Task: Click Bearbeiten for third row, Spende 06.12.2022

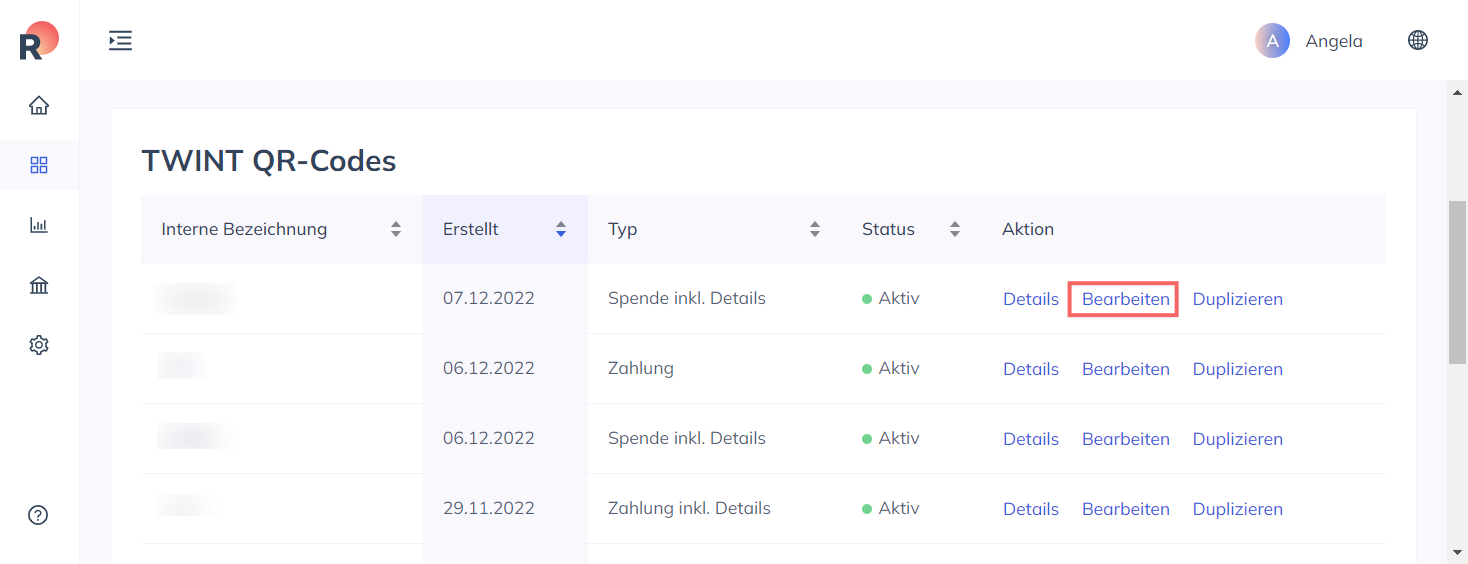Action: point(1126,439)
